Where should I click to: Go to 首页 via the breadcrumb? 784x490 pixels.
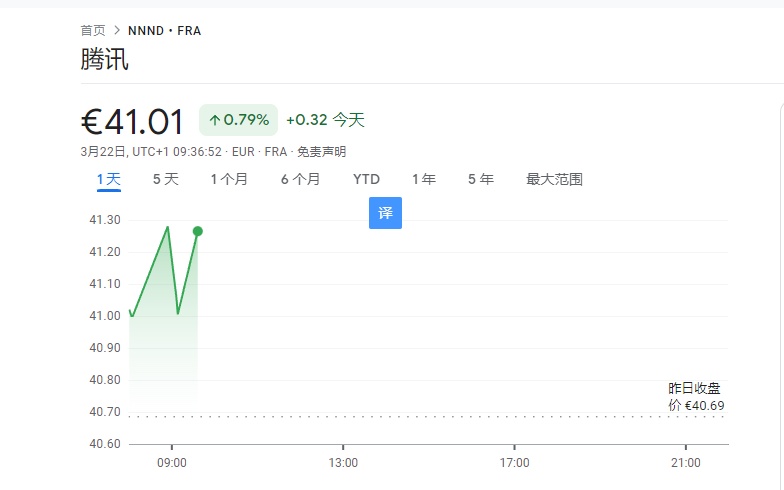click(x=93, y=31)
